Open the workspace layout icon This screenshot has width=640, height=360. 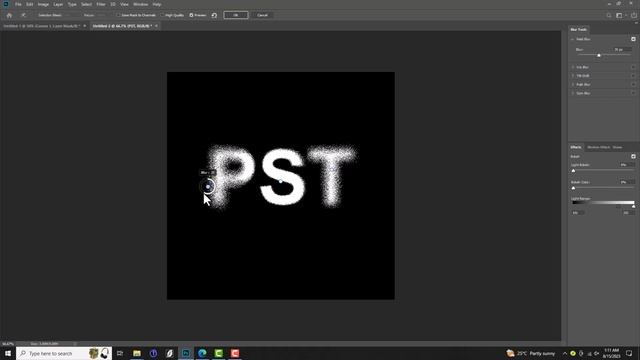(619, 15)
